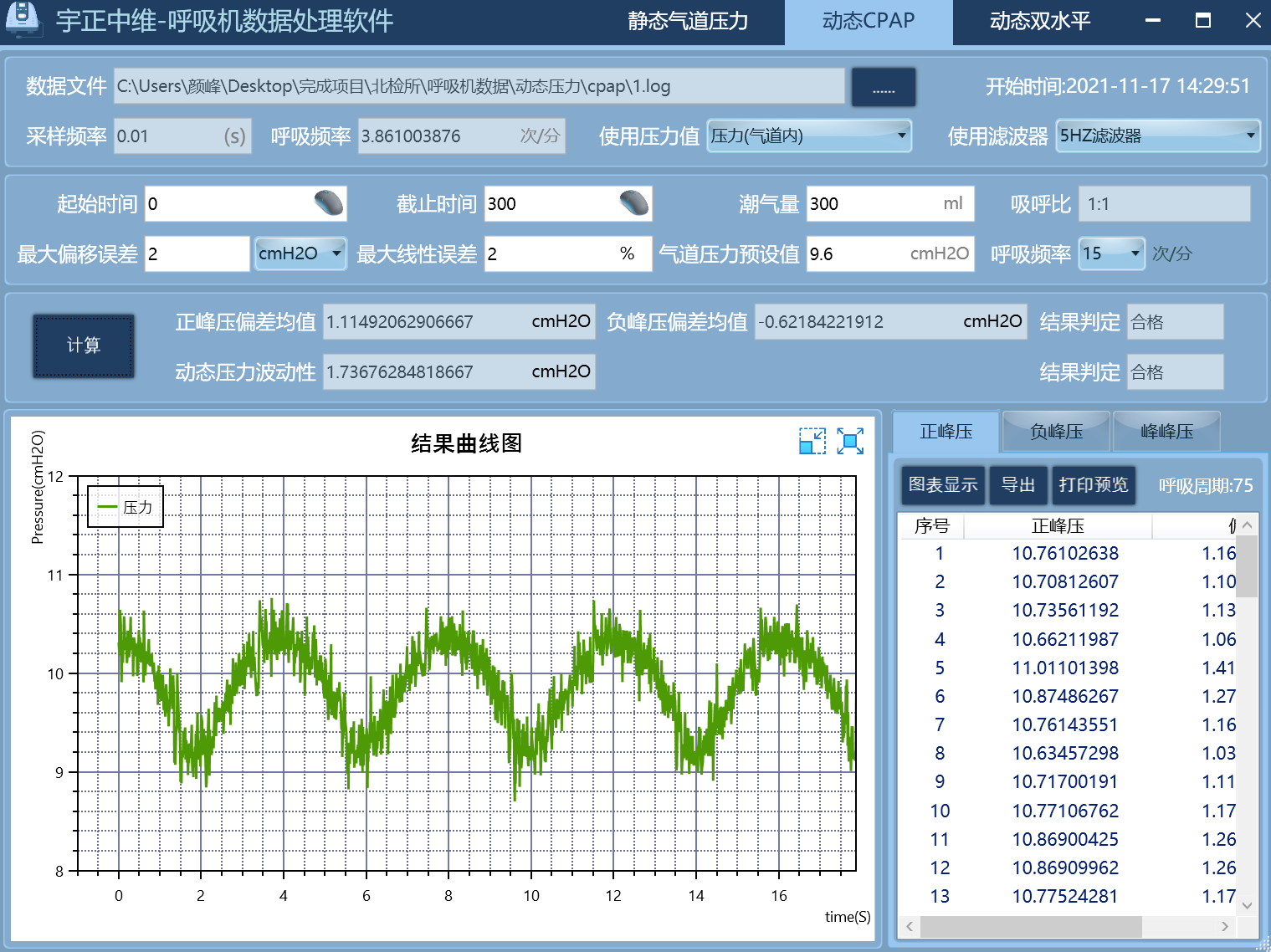Click the mouse icon in 起始时间 field
The height and width of the screenshot is (952, 1271).
pyautogui.click(x=329, y=203)
